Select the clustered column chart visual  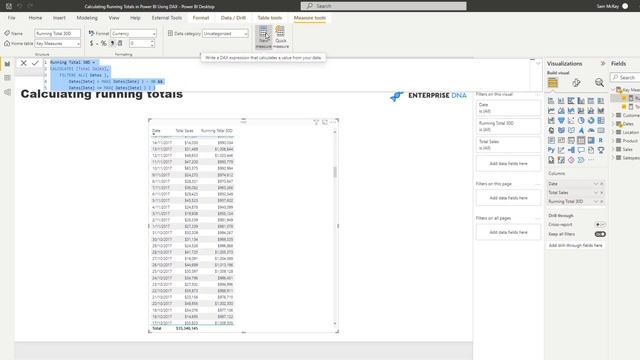[x=581, y=101]
